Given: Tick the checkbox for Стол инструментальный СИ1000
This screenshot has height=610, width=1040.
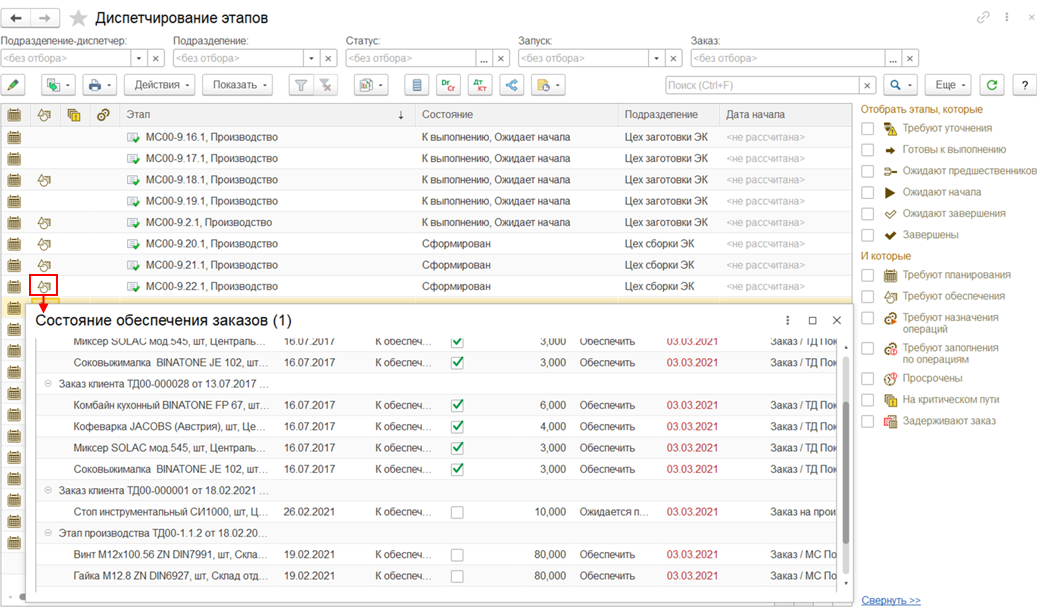Looking at the screenshot, I should tap(457, 512).
